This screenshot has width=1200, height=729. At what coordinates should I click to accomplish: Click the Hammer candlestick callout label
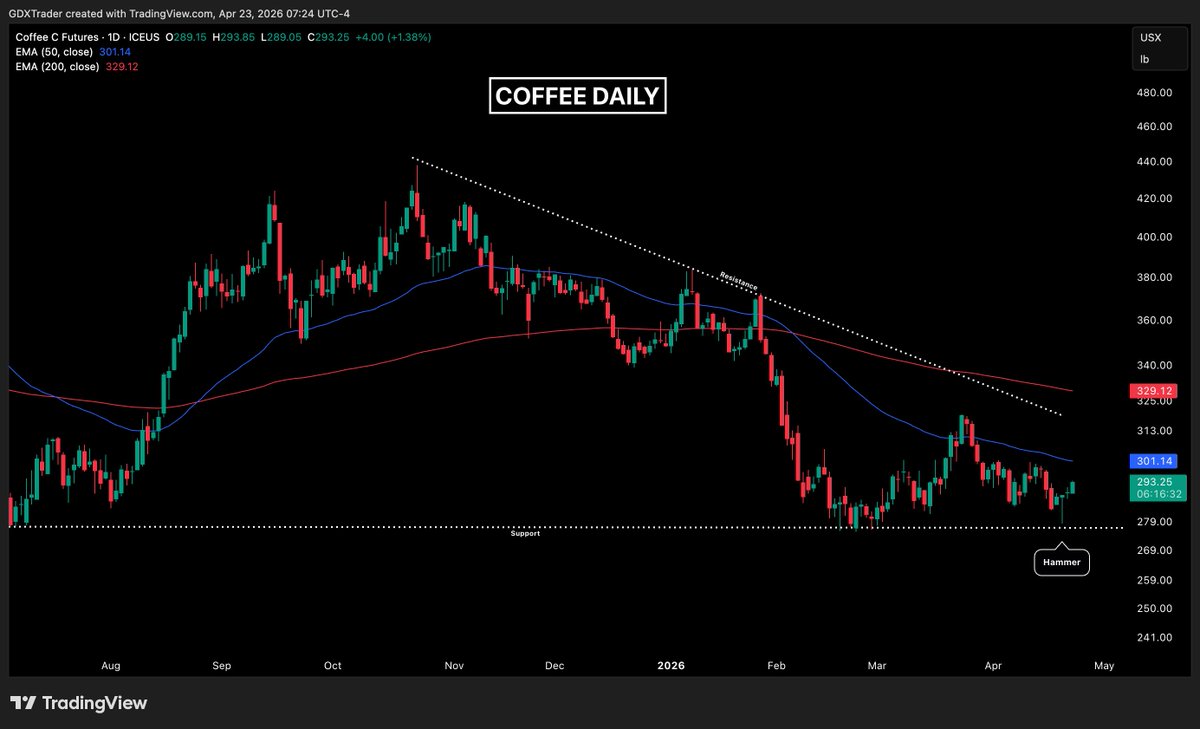click(1061, 562)
